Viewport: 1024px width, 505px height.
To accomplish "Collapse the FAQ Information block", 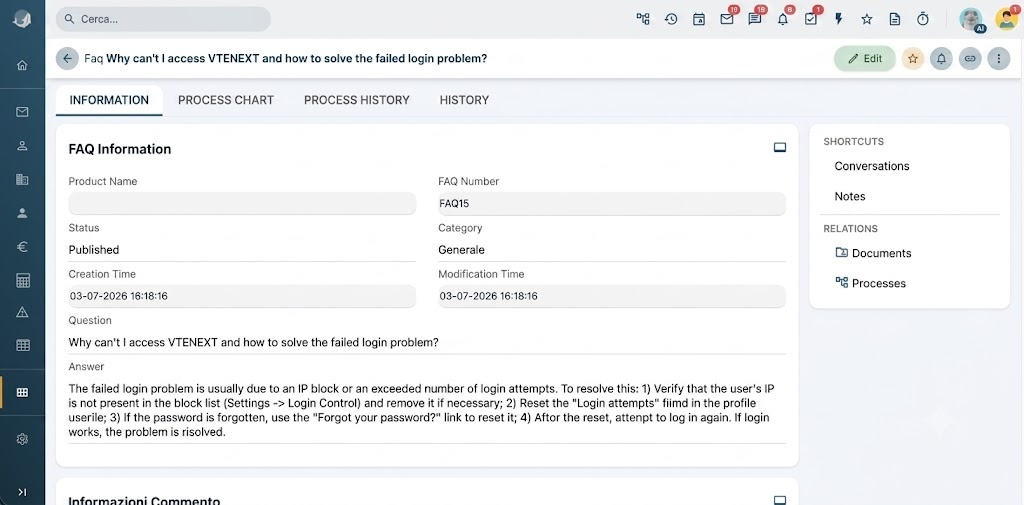I will pos(780,148).
